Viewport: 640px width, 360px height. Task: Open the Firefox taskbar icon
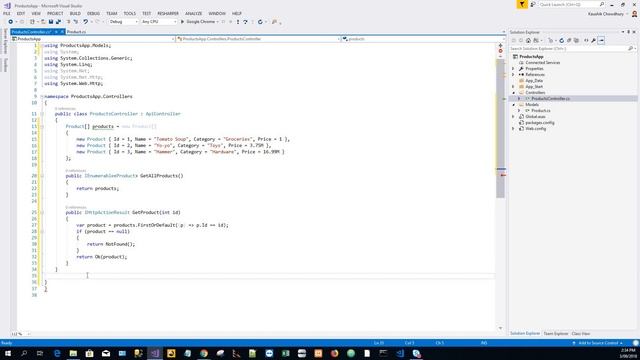334,353
